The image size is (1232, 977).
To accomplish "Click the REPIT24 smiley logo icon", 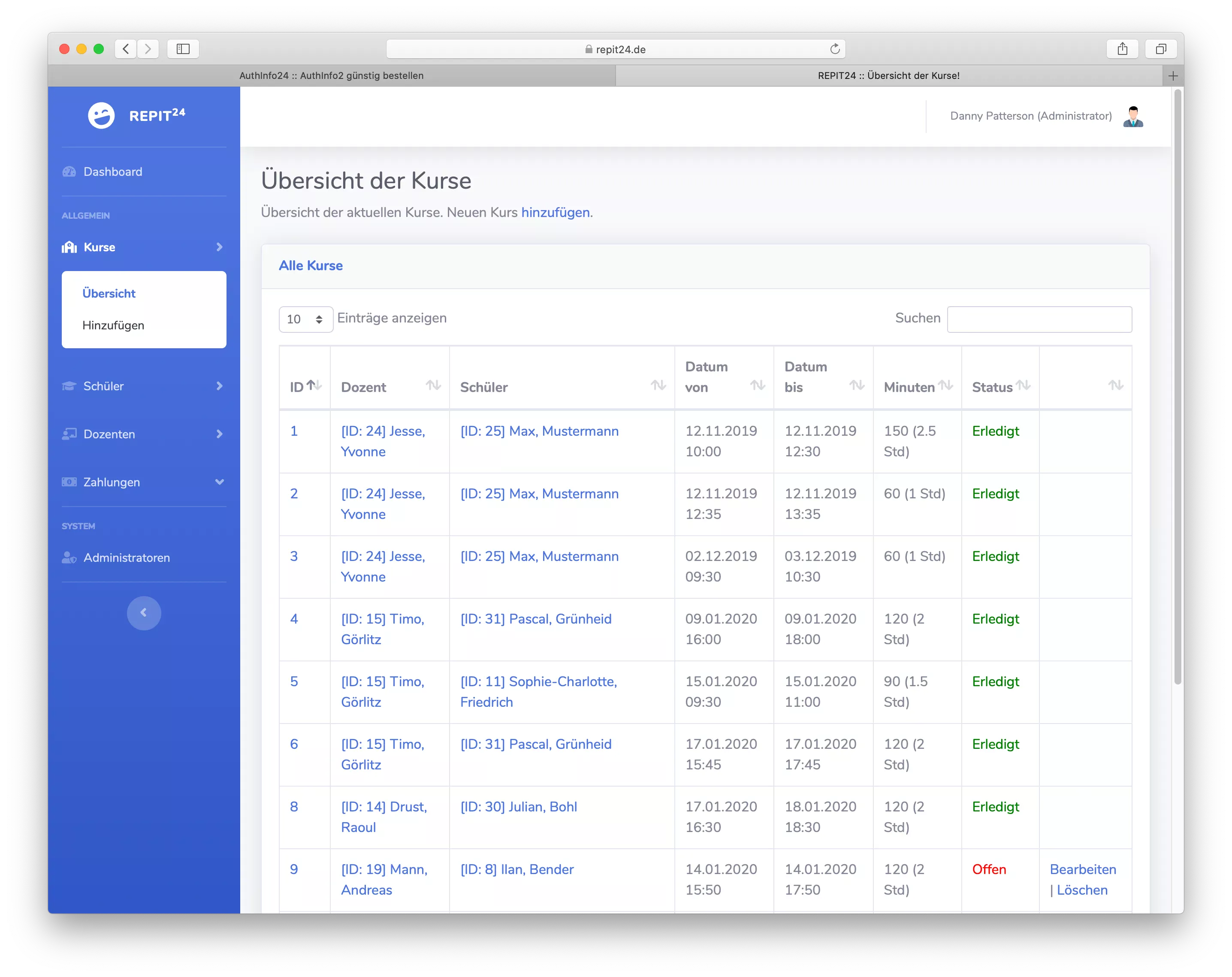I will click(x=101, y=116).
